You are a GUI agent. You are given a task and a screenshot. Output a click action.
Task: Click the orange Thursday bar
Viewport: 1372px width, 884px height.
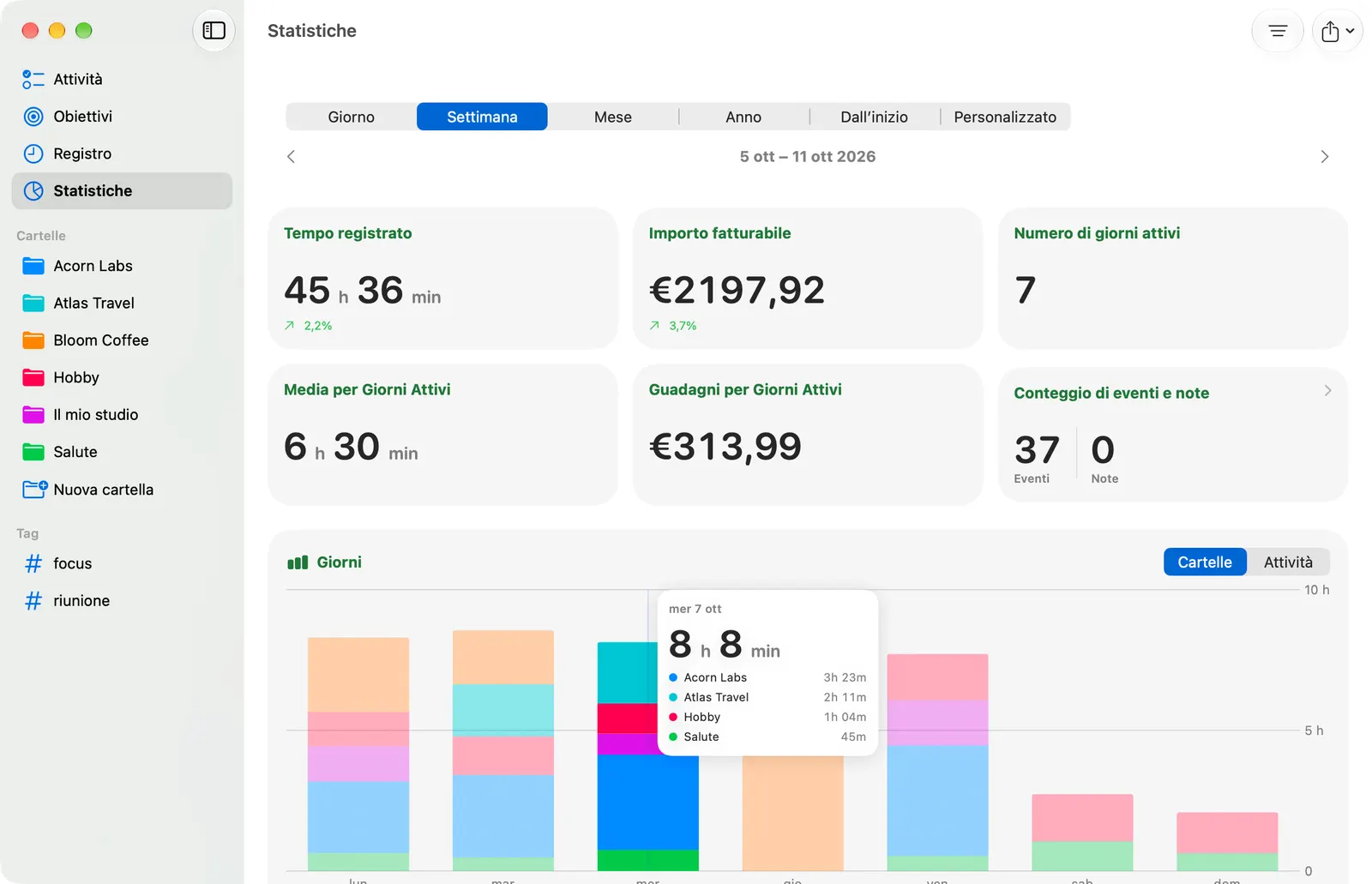coord(792,813)
